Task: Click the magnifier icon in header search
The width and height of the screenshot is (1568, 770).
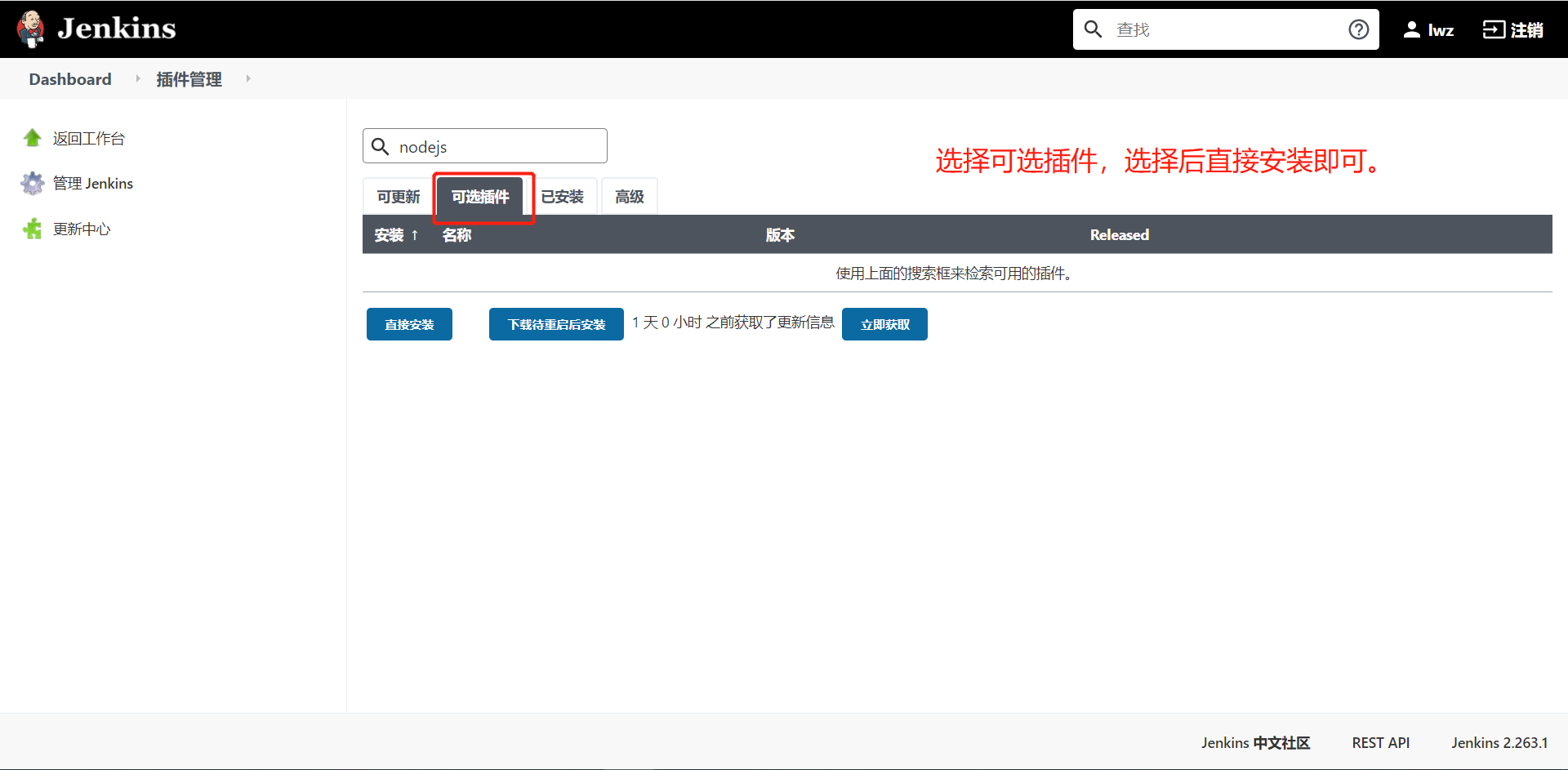Action: tap(1093, 29)
